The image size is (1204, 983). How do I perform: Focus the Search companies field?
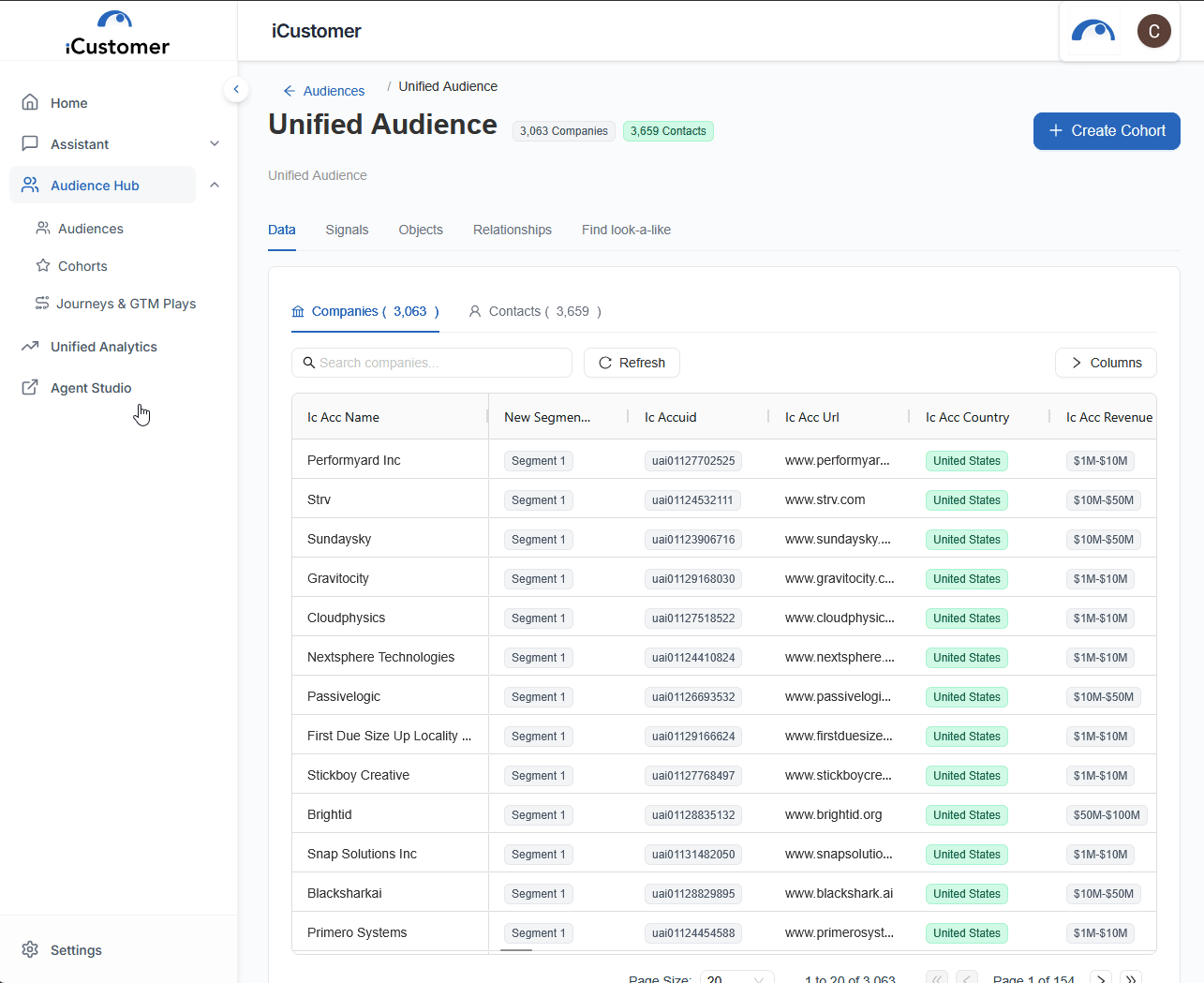pyautogui.click(x=432, y=363)
